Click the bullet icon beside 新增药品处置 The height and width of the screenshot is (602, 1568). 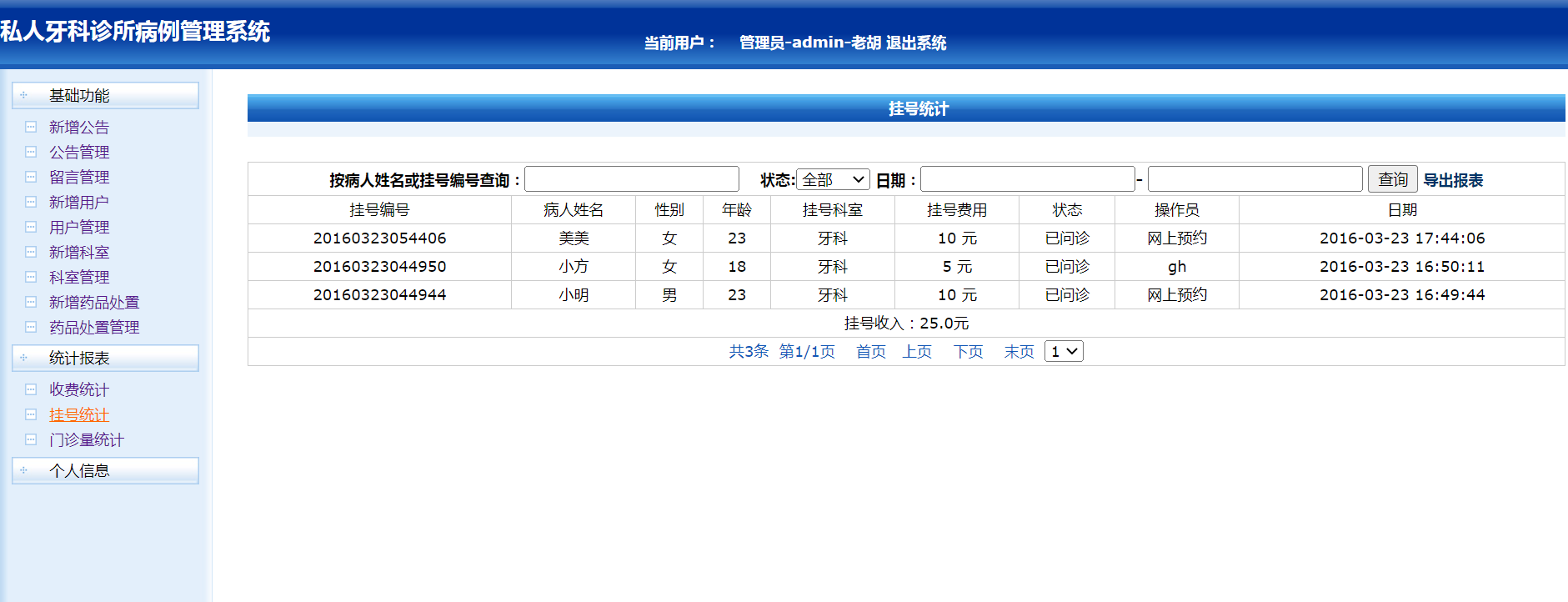pos(31,302)
